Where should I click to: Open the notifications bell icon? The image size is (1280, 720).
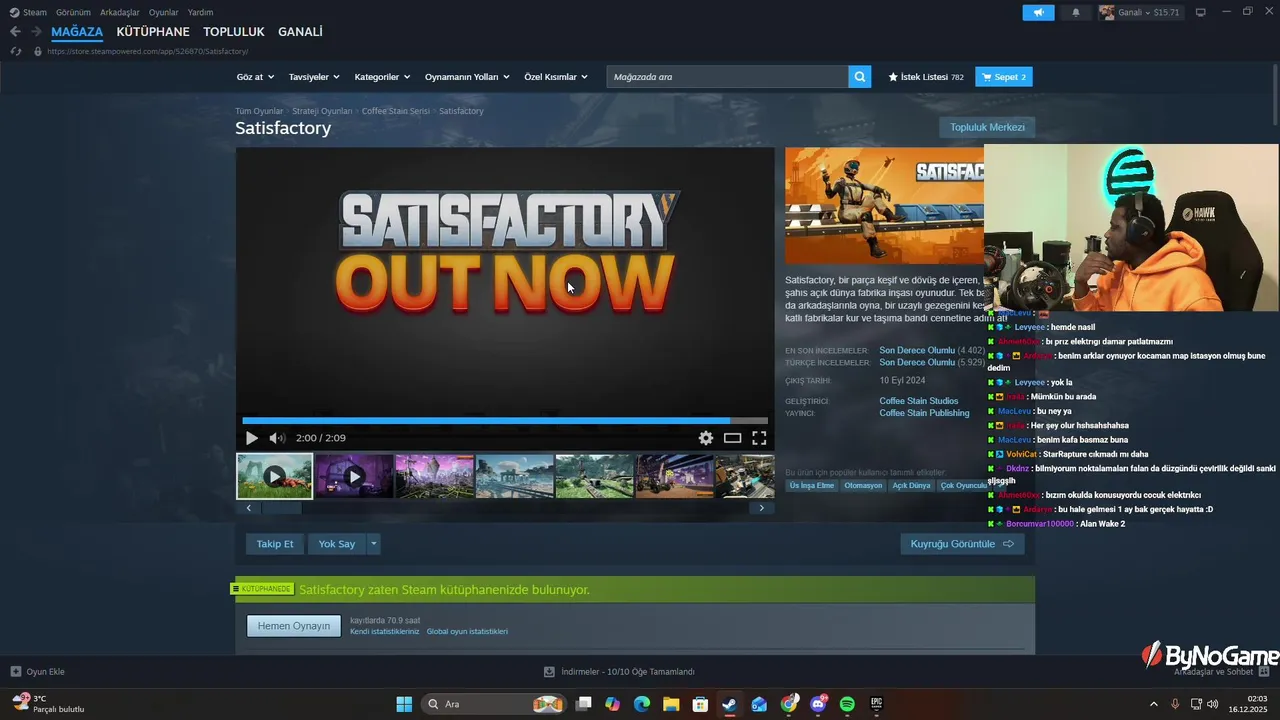(1076, 12)
